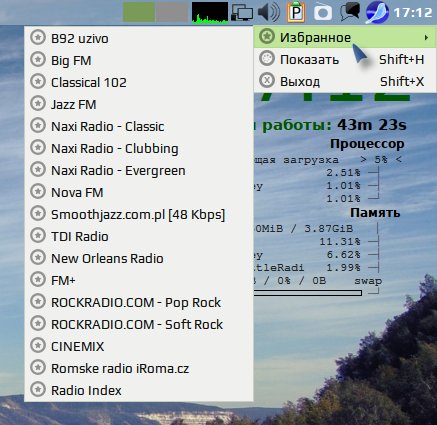Open the chat bubbles tray icon
The image size is (437, 425).
[x=350, y=12]
